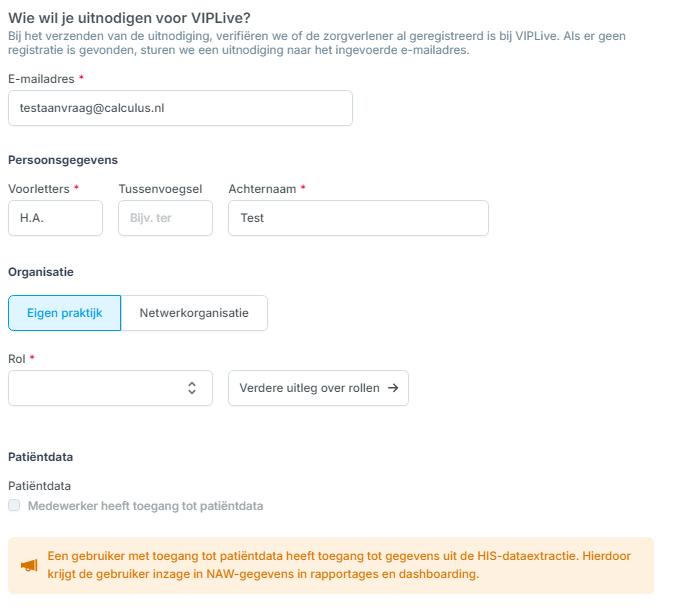Viewport: 682px width, 612px height.
Task: Click the 'Achternaam' field label
Action: point(262,189)
